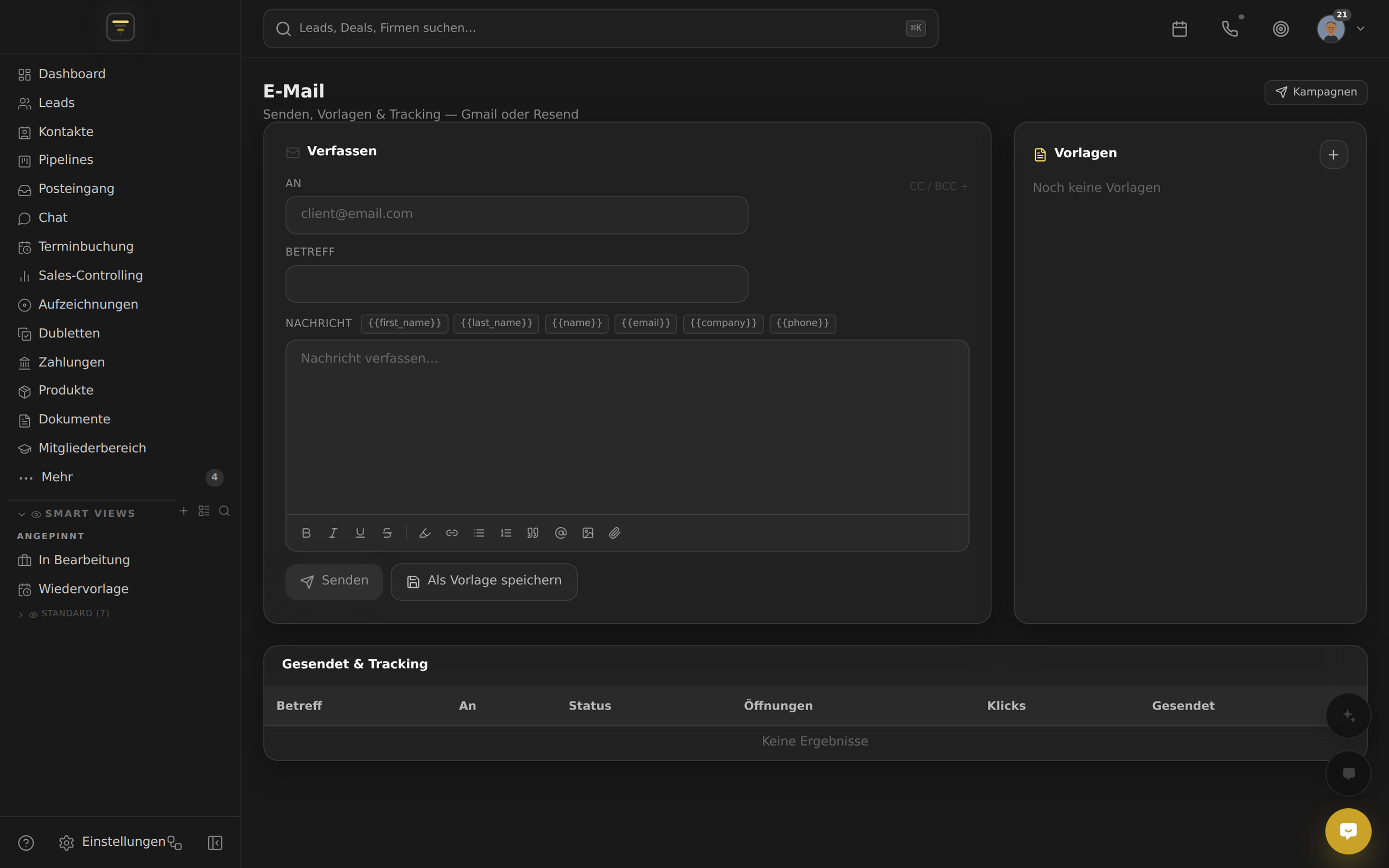Viewport: 1389px width, 868px height.
Task: Open the user profile dropdown chevron
Action: coord(1360,29)
